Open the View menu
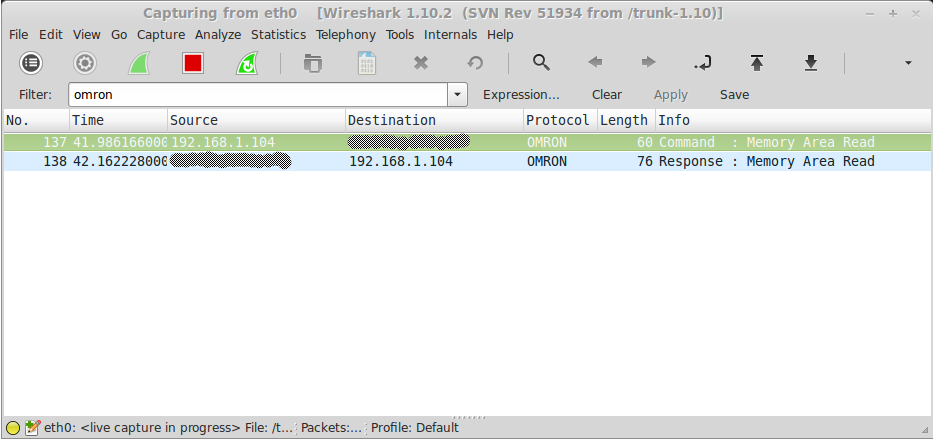Screen dimensions: 933x439 click(87, 35)
